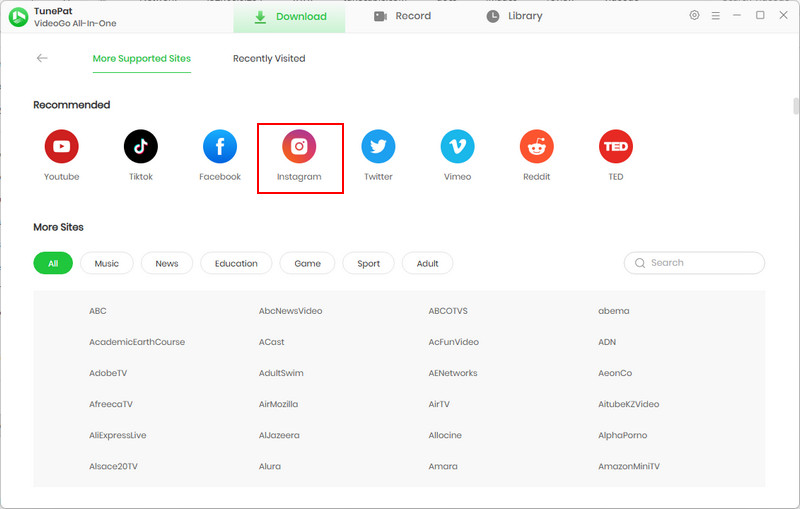Select the TikTok recommended site icon
800x509 pixels.
[140, 147]
